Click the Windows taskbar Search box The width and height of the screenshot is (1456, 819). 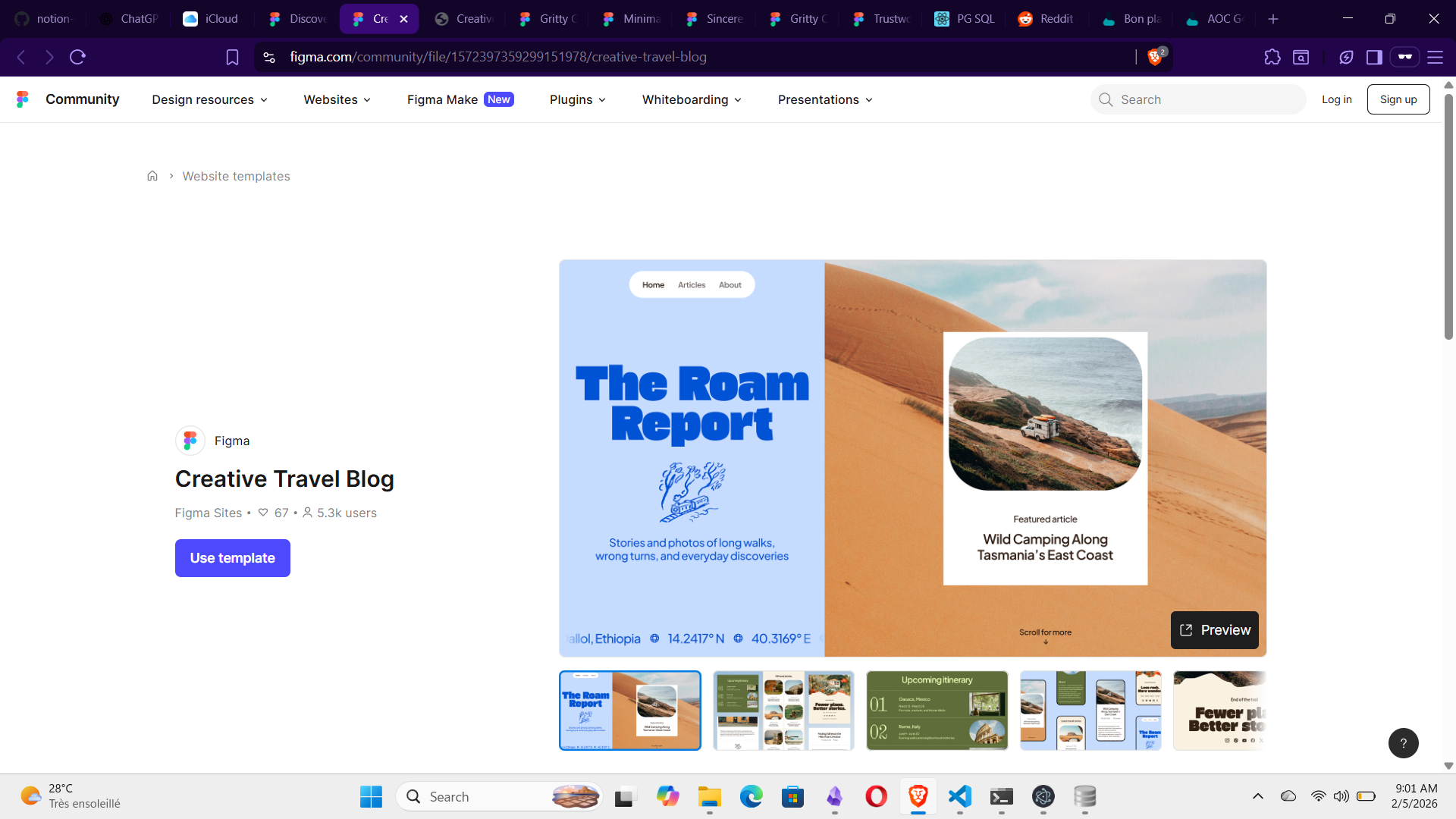click(499, 796)
